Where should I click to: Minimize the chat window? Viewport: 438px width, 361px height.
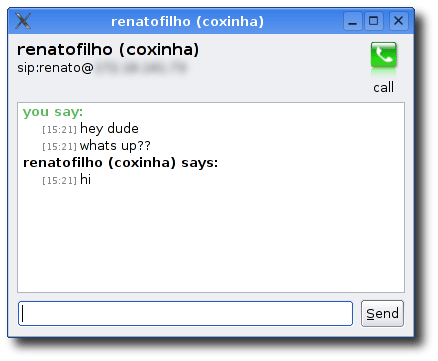click(x=353, y=21)
